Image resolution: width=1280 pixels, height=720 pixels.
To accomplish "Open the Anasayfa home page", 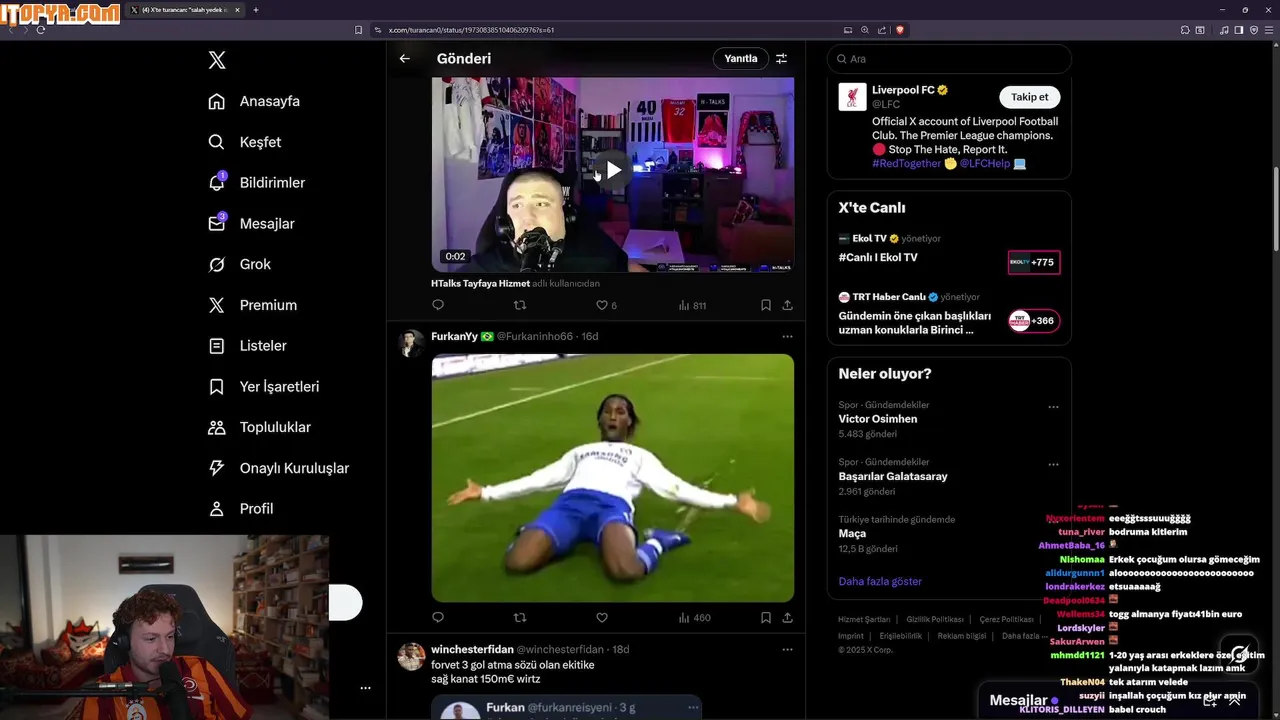I will point(254,101).
